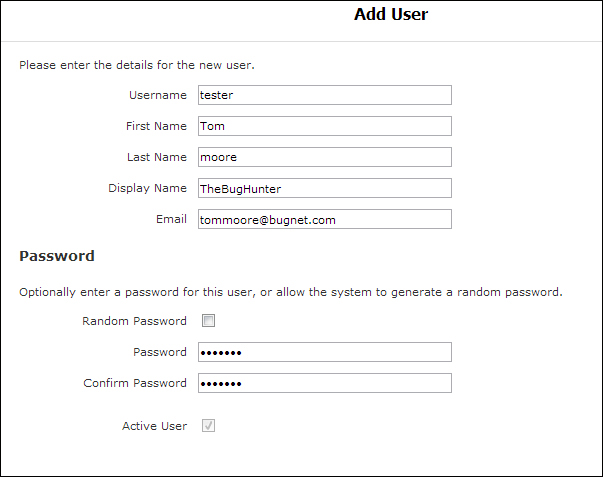This screenshot has width=603, height=477.
Task: Click the "Active User" label text
Action: click(x=154, y=426)
